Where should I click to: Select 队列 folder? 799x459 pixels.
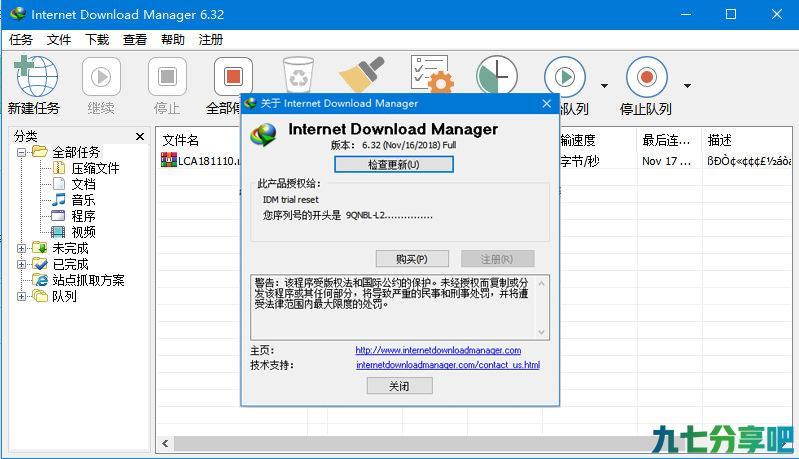pos(64,296)
